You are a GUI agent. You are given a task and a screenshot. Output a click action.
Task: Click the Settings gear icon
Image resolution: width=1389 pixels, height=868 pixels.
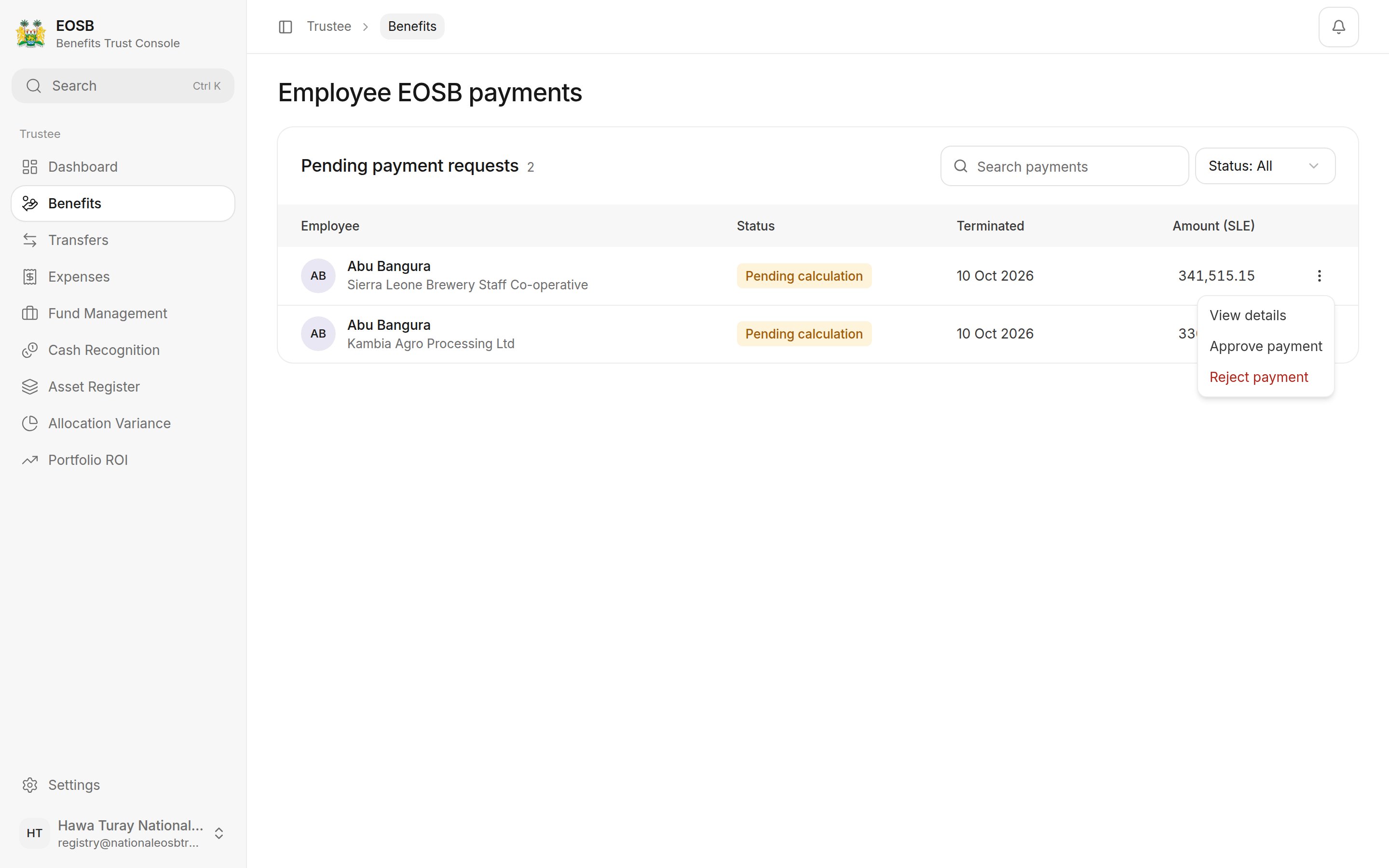(x=30, y=785)
